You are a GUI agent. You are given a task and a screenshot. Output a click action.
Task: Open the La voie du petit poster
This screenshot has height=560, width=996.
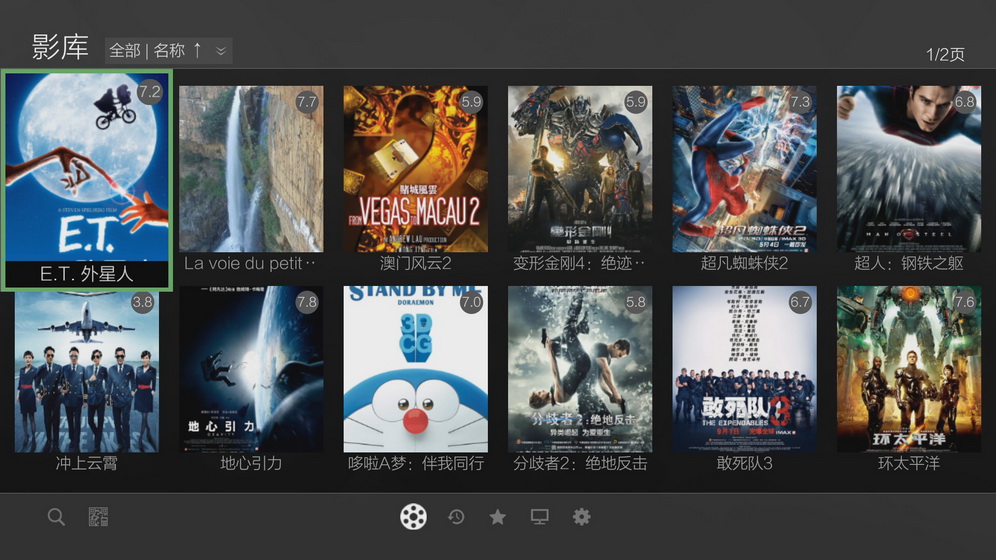pos(251,169)
